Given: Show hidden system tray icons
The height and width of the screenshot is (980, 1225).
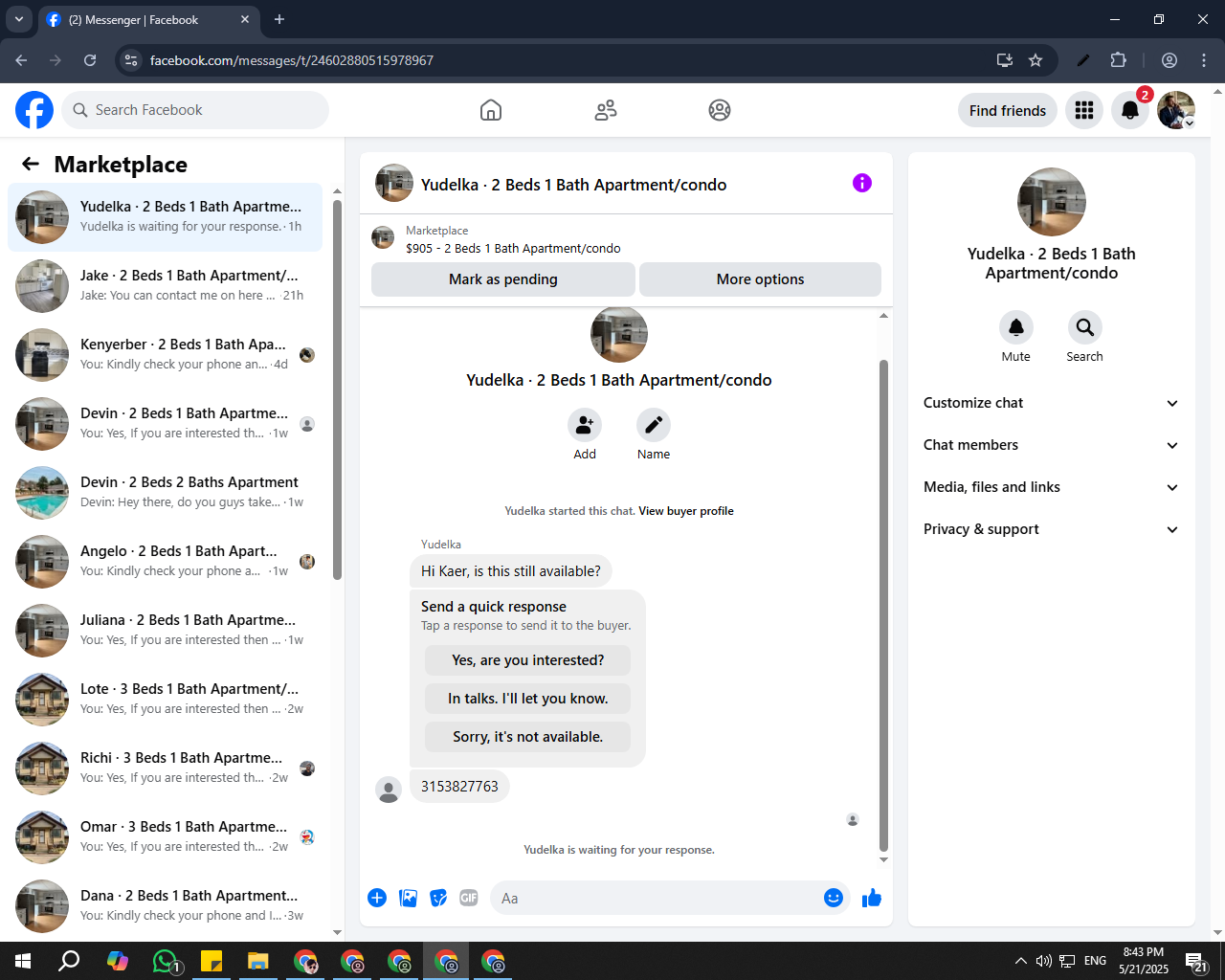Looking at the screenshot, I should [1020, 961].
